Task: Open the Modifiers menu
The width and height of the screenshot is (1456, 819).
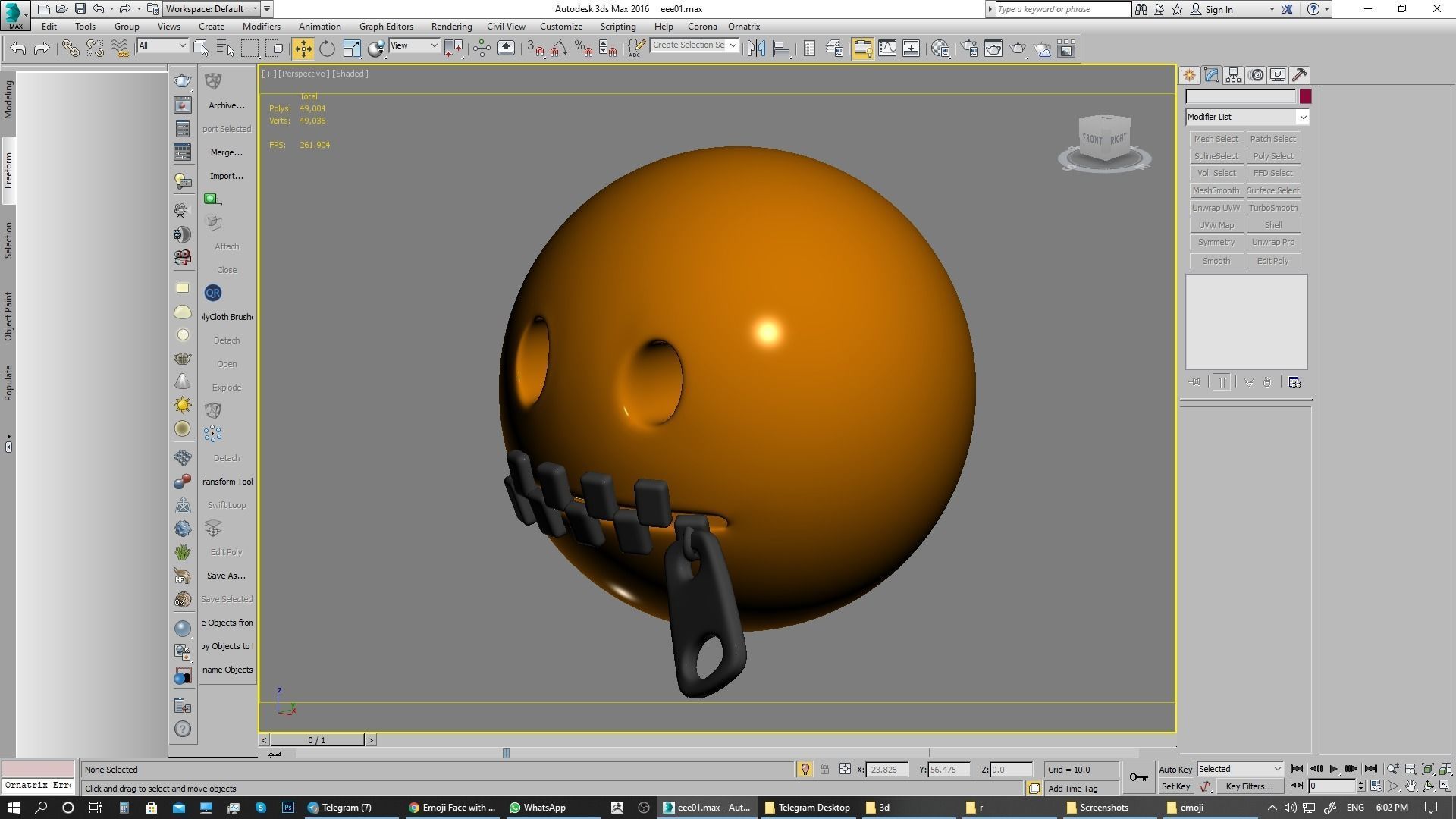Action: 262,26
